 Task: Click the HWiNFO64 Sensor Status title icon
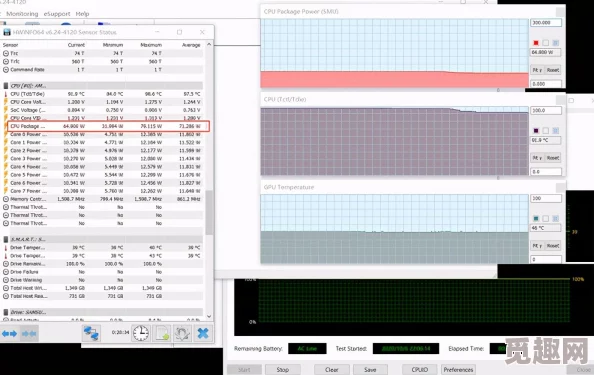click(x=6, y=32)
